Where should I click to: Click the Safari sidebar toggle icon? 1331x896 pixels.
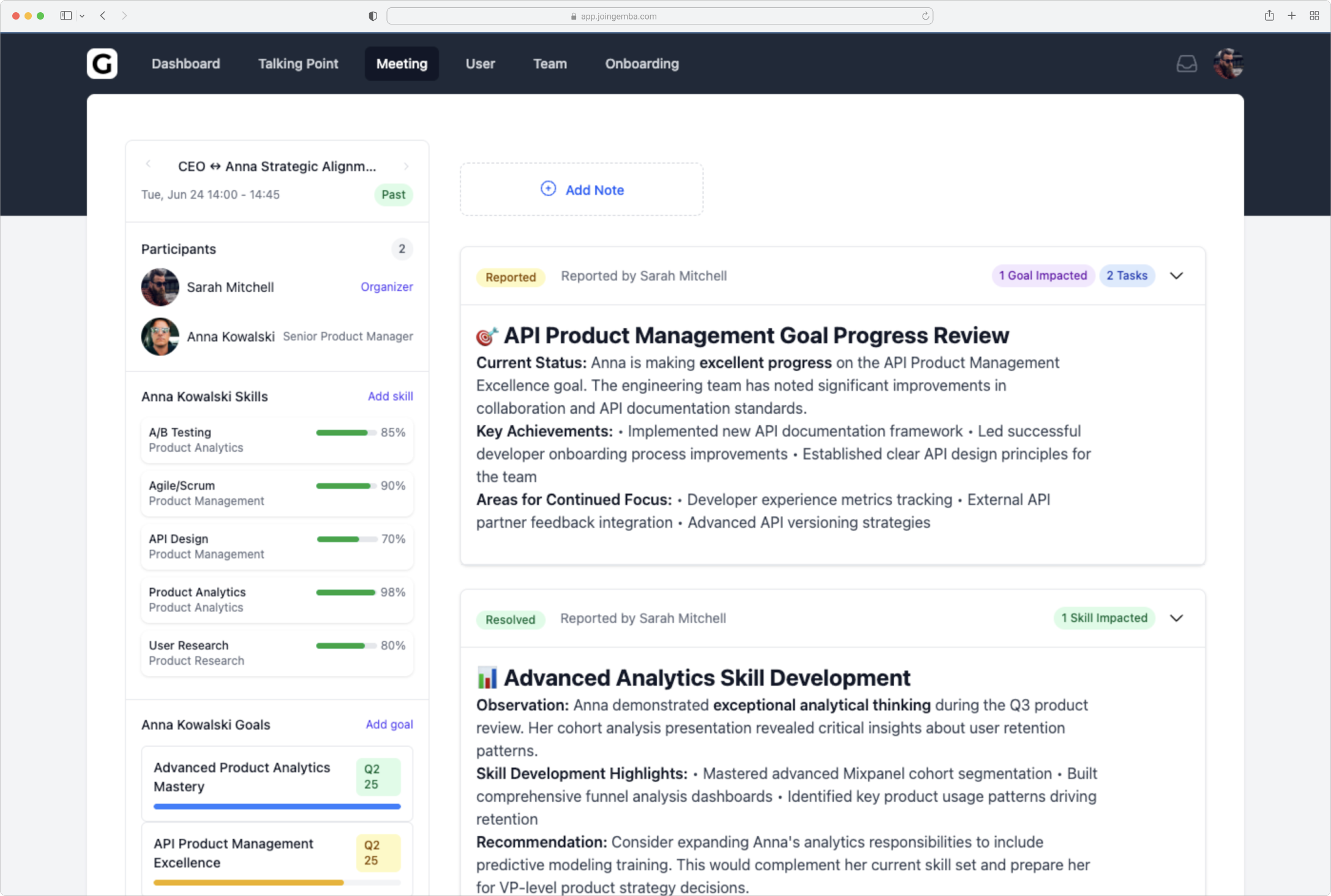click(66, 16)
